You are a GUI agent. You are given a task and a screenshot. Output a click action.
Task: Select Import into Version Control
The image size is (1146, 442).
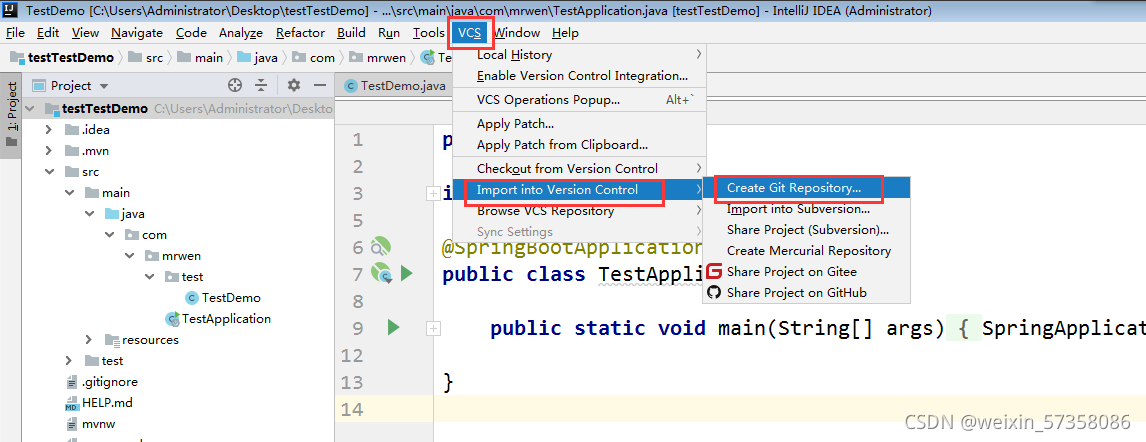point(579,190)
